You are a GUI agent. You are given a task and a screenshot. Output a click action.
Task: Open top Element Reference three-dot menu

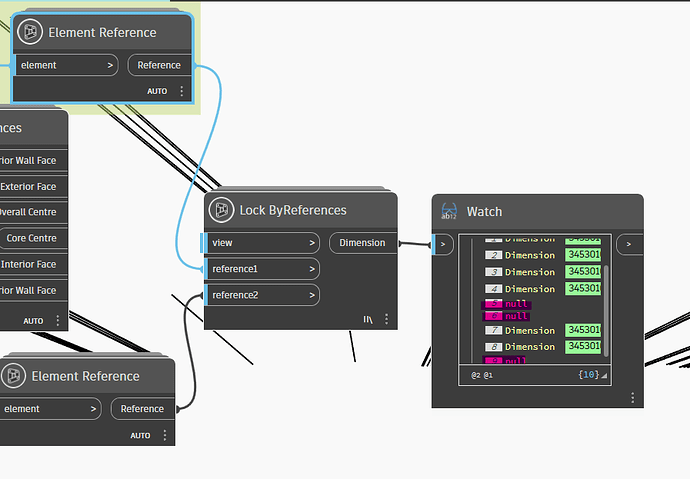pyautogui.click(x=181, y=91)
